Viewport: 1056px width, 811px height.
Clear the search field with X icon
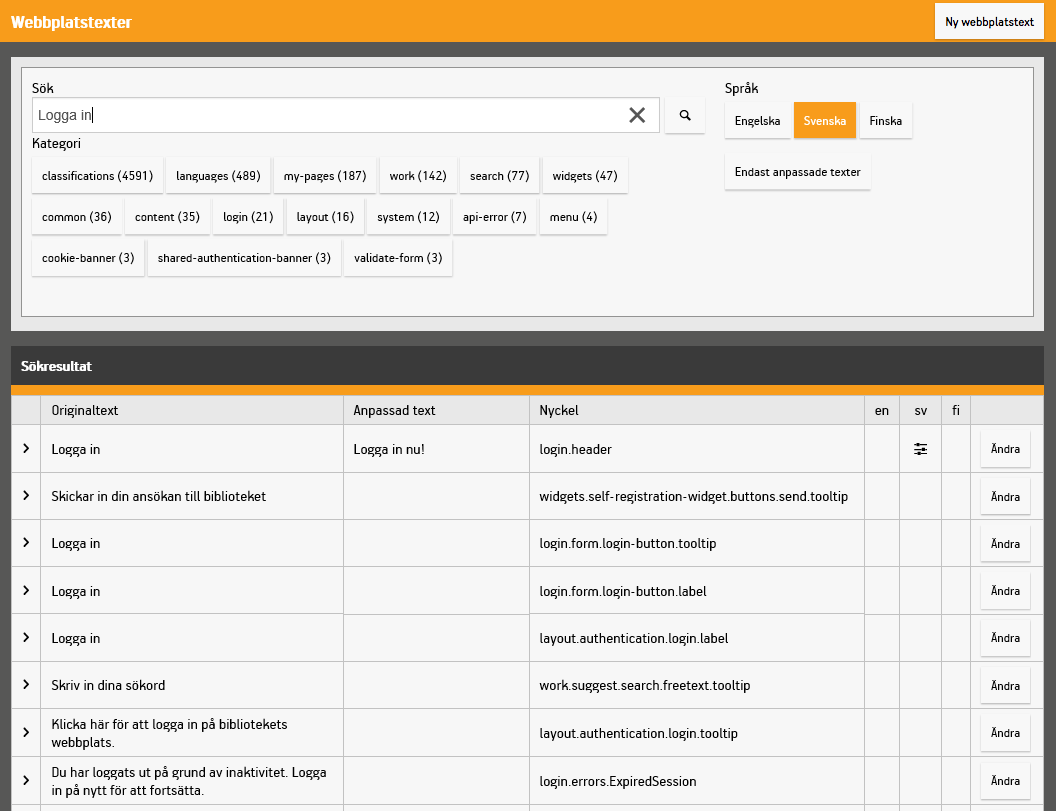point(637,116)
